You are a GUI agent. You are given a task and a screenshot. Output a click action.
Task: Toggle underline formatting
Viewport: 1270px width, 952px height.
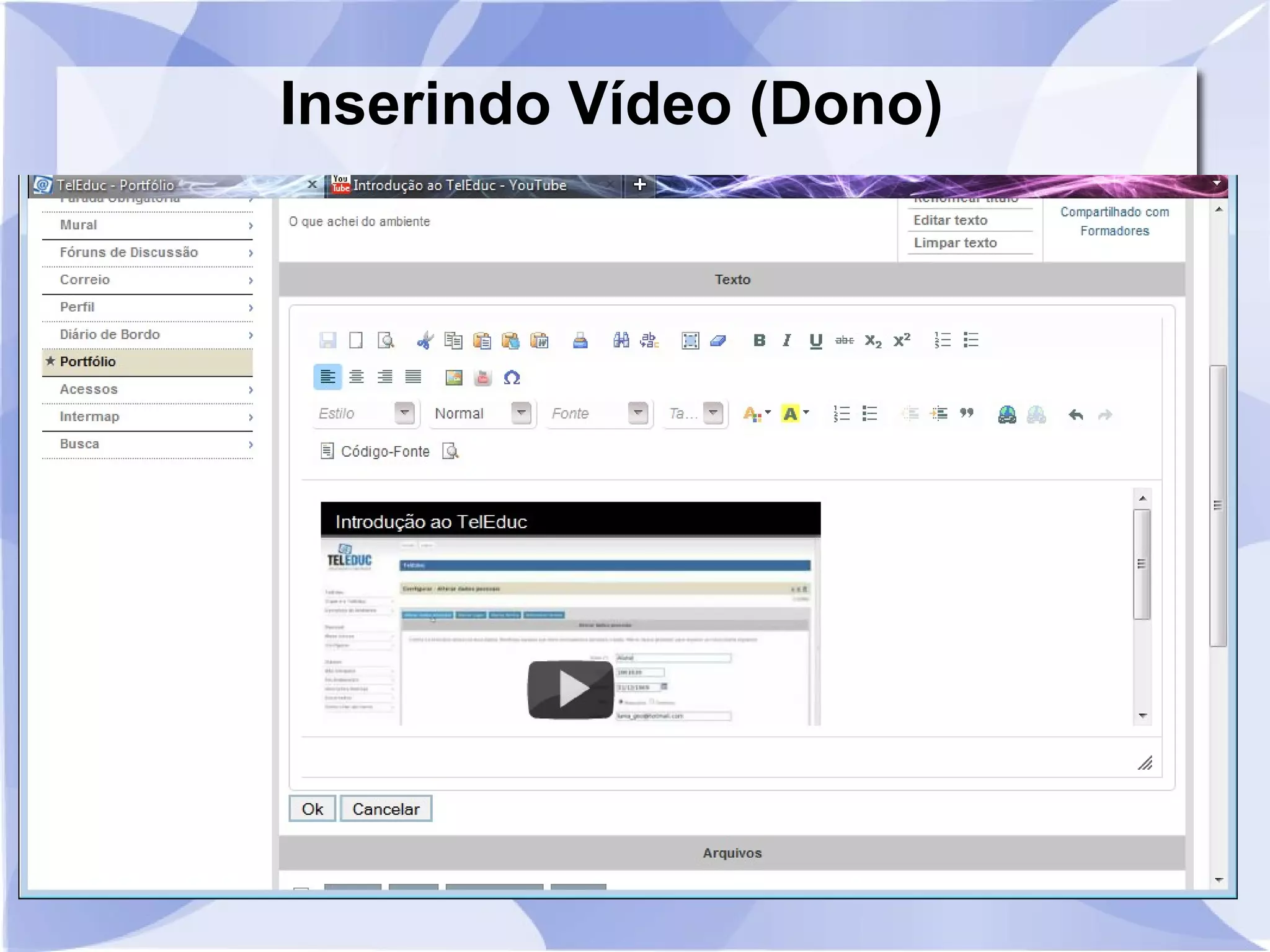click(815, 341)
